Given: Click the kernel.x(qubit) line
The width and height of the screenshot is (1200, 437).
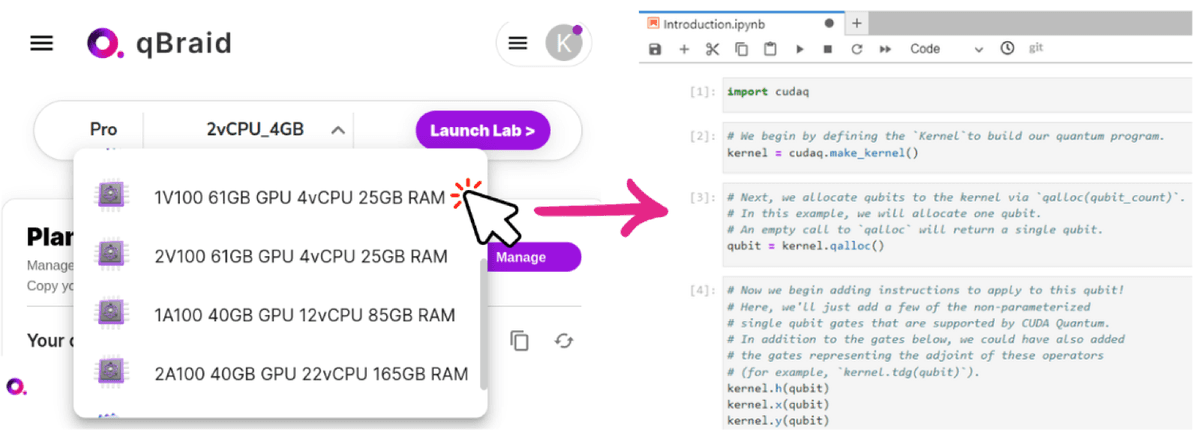Looking at the screenshot, I should tap(777, 404).
